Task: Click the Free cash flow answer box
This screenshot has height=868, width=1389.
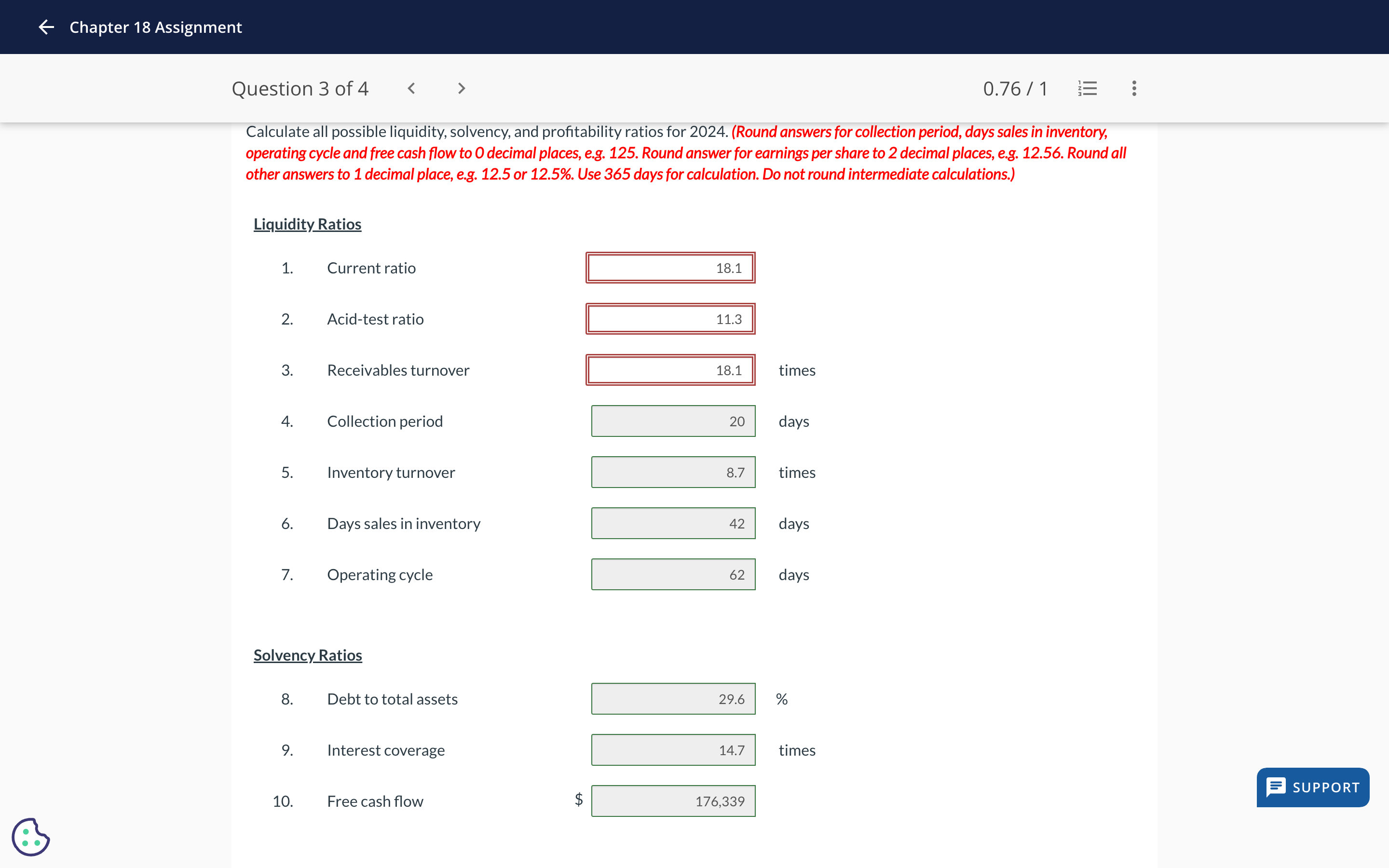Action: click(673, 801)
